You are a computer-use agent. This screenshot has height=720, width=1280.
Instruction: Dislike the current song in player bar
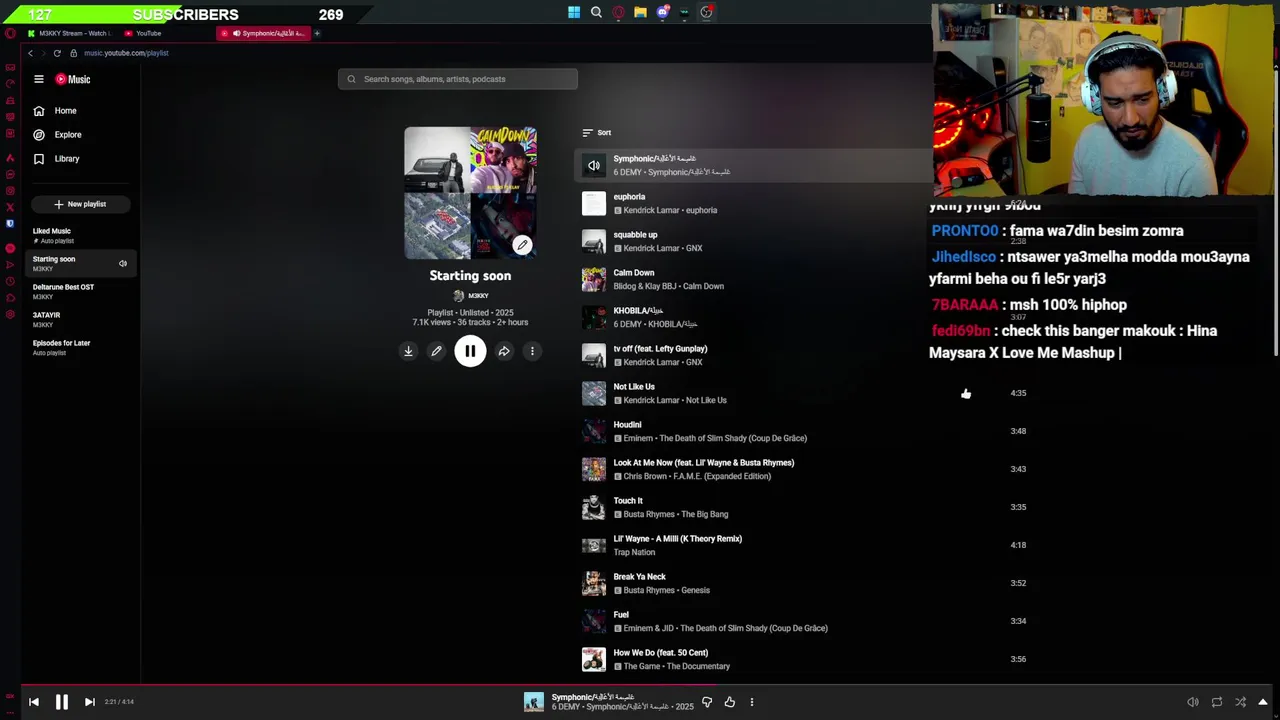707,702
